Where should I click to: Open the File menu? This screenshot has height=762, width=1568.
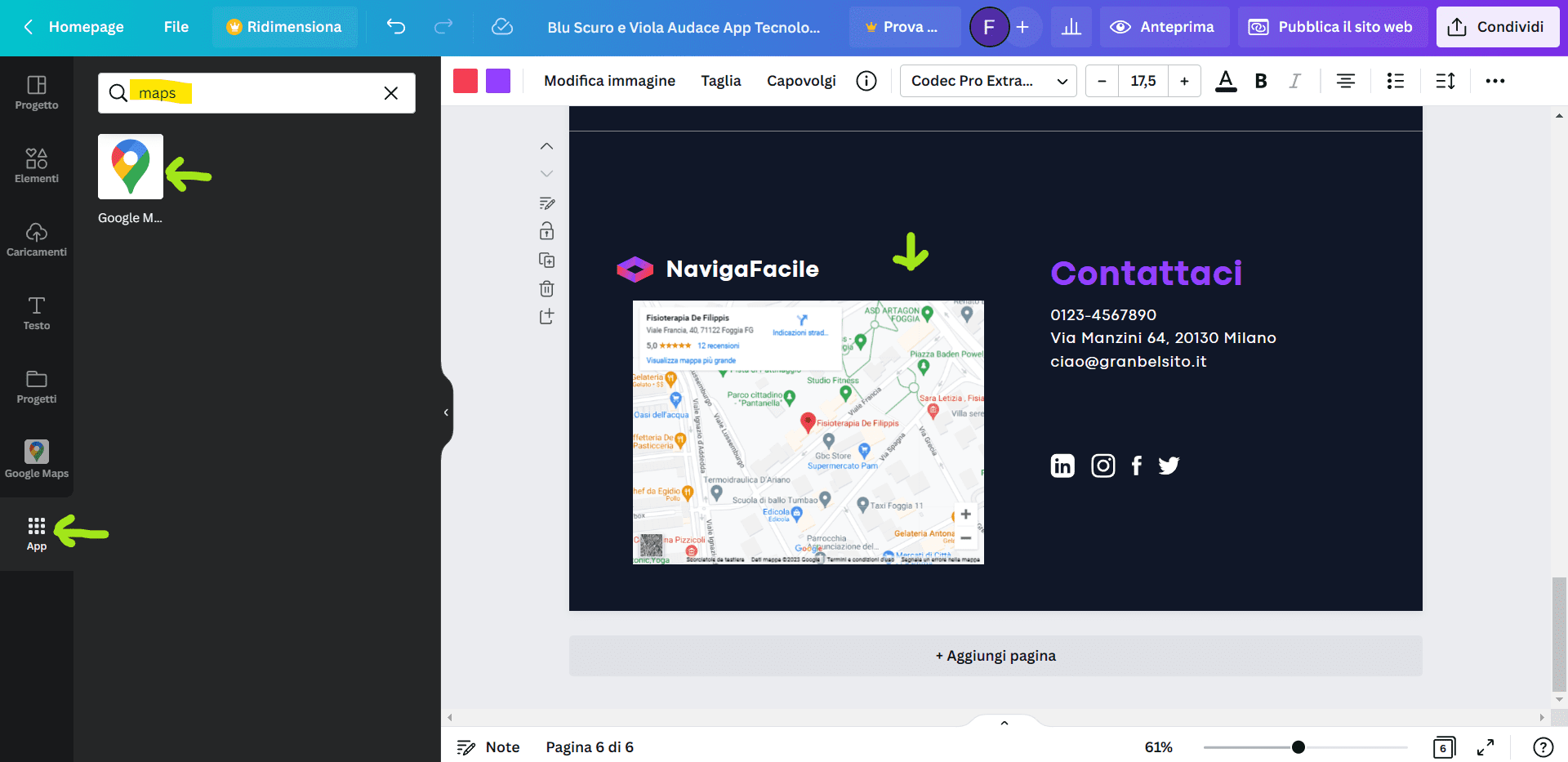click(x=176, y=27)
